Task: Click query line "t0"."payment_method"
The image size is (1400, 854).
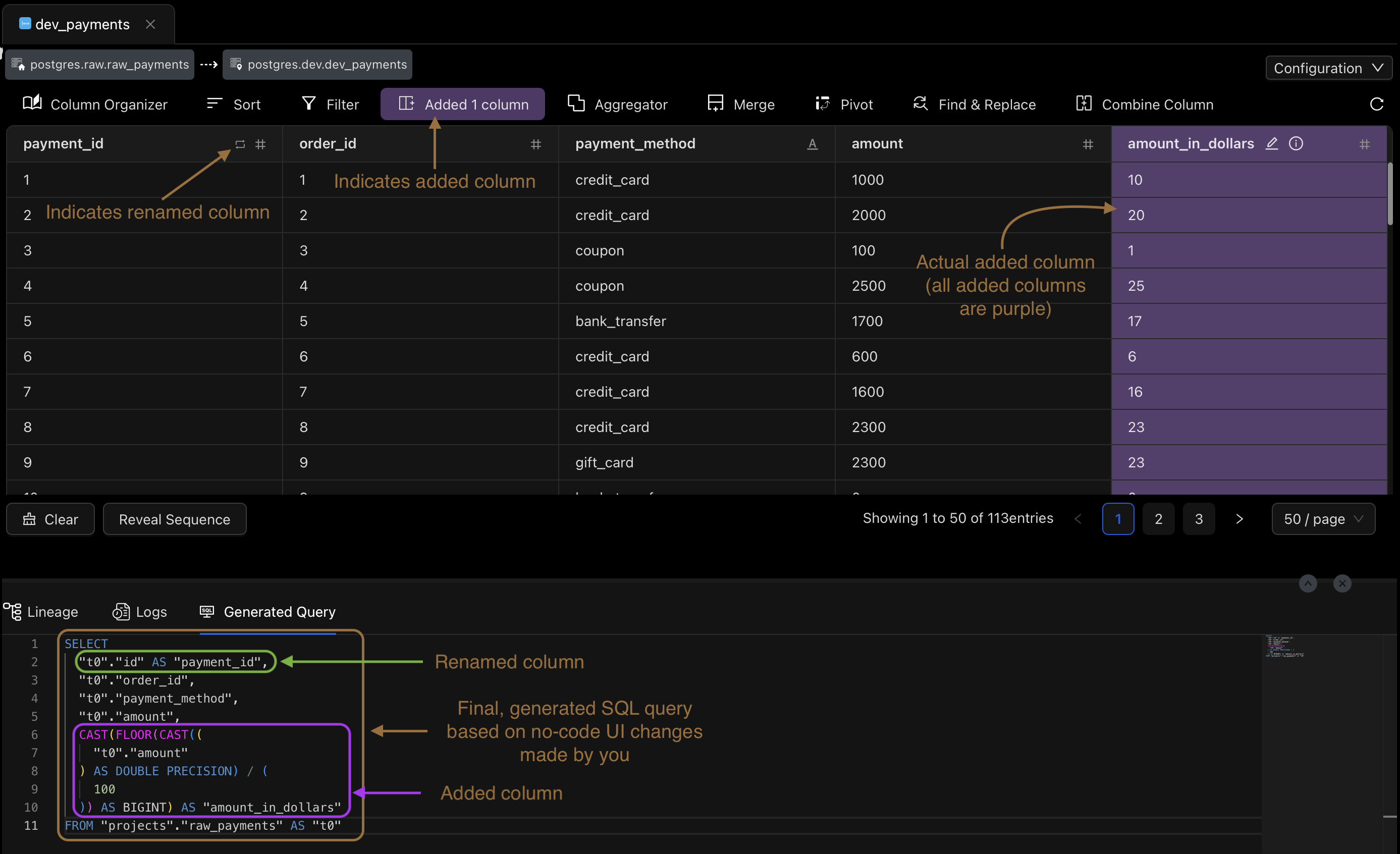Action: [158, 698]
